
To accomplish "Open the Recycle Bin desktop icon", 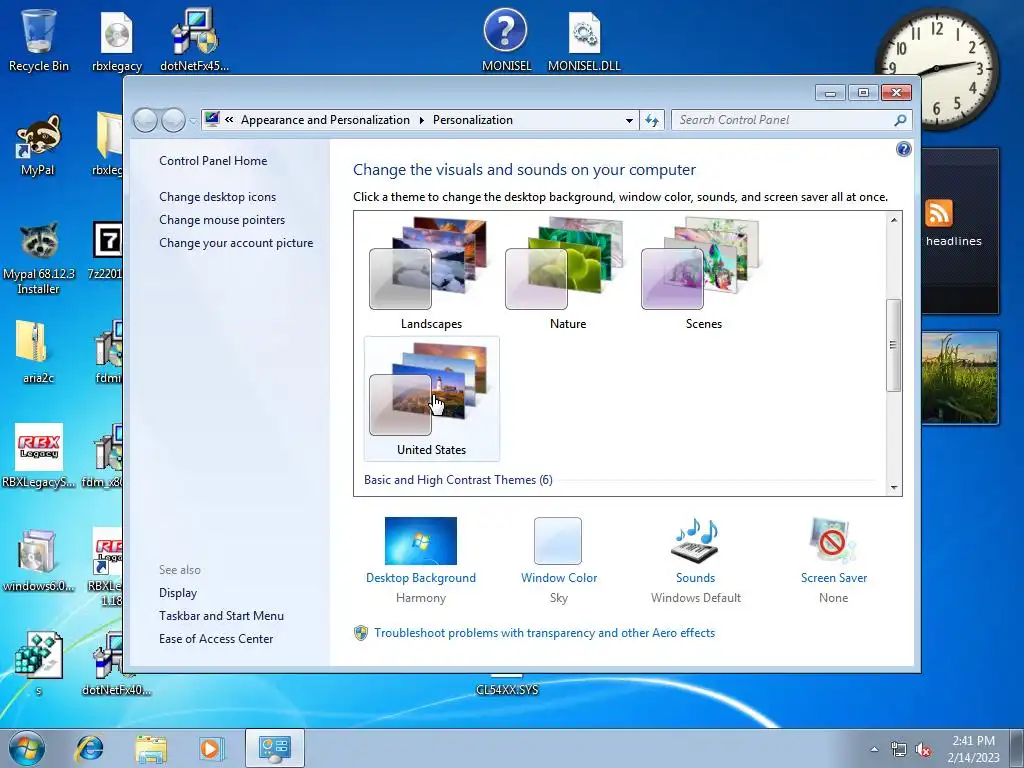I will tap(39, 40).
